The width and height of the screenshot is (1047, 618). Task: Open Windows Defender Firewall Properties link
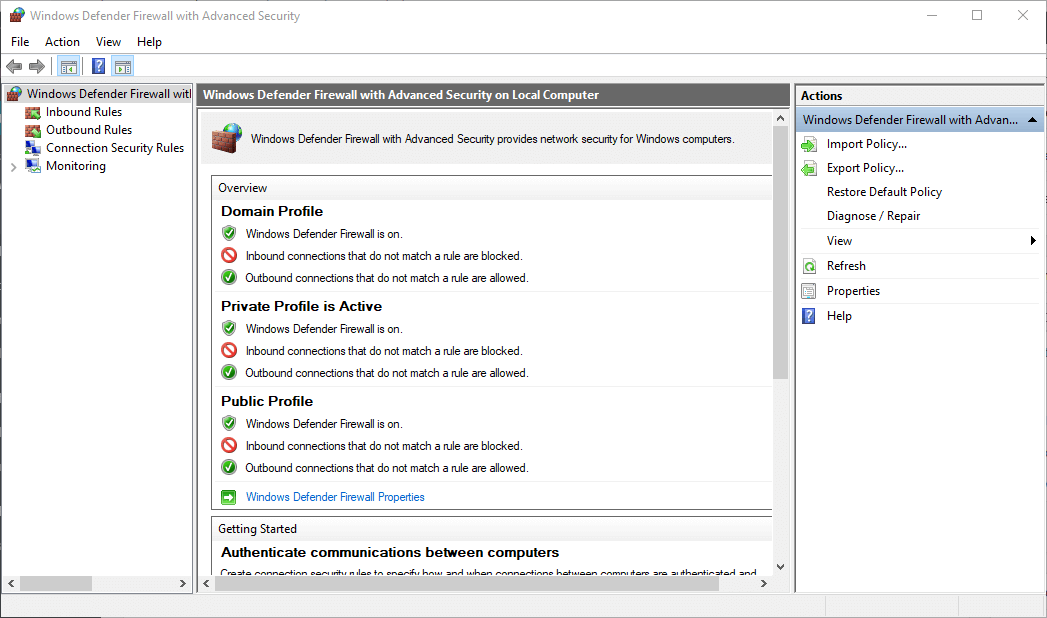pos(335,497)
